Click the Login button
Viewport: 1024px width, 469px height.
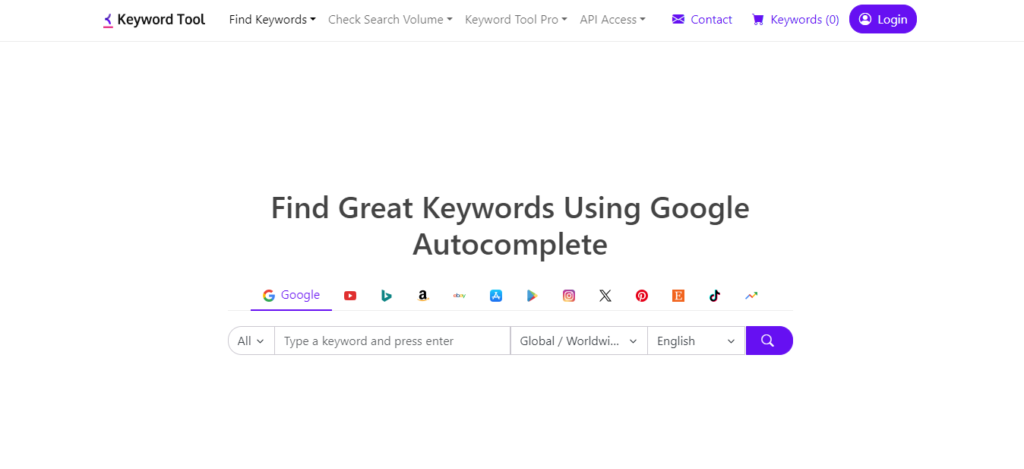tap(883, 20)
